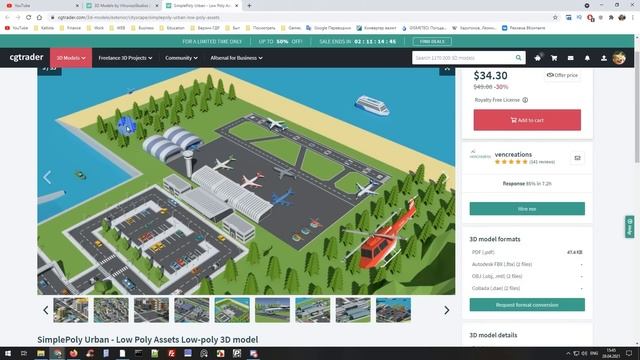The width and height of the screenshot is (640, 360).
Task: Click Request format conversion button
Action: [x=527, y=305]
